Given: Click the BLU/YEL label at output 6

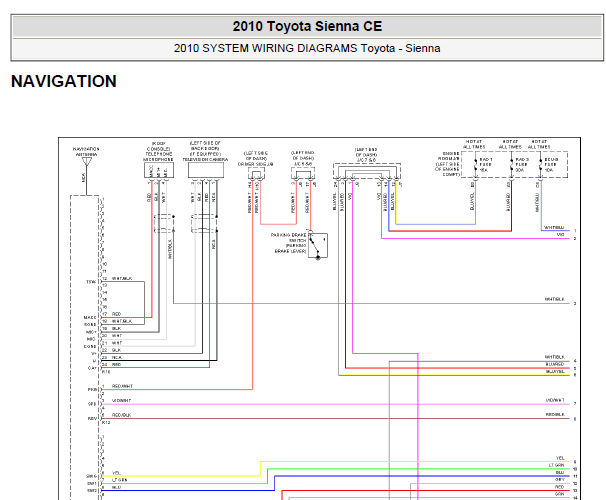Looking at the screenshot, I should 555,371.
